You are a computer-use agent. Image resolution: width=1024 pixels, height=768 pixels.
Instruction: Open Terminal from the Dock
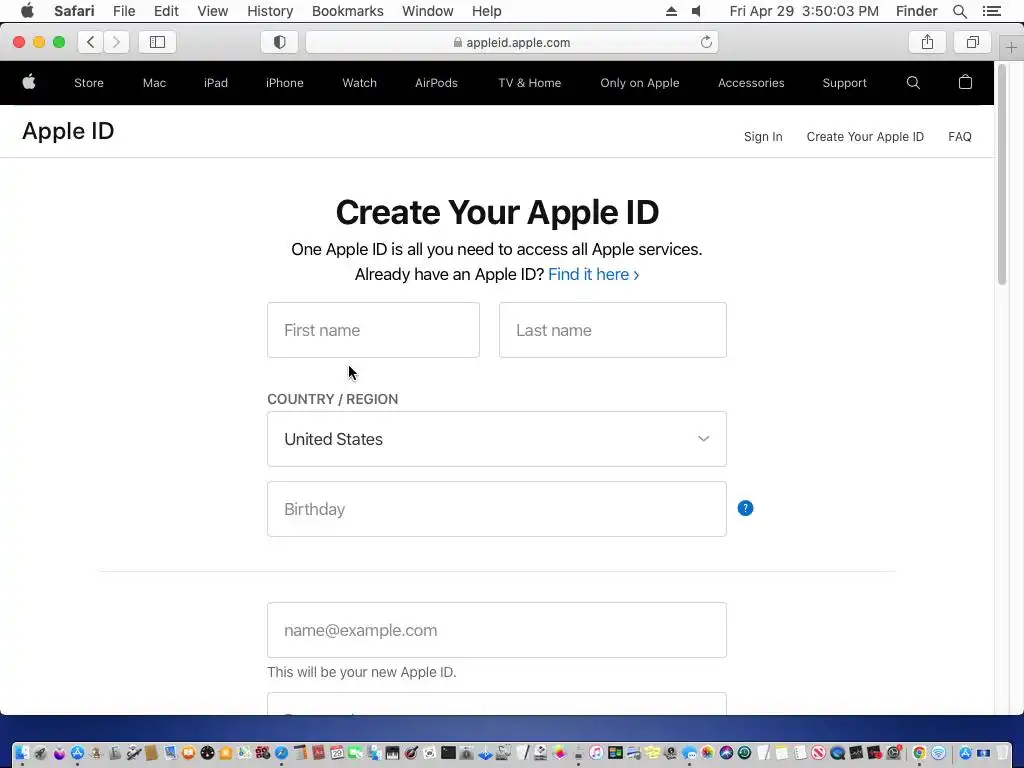pos(448,753)
